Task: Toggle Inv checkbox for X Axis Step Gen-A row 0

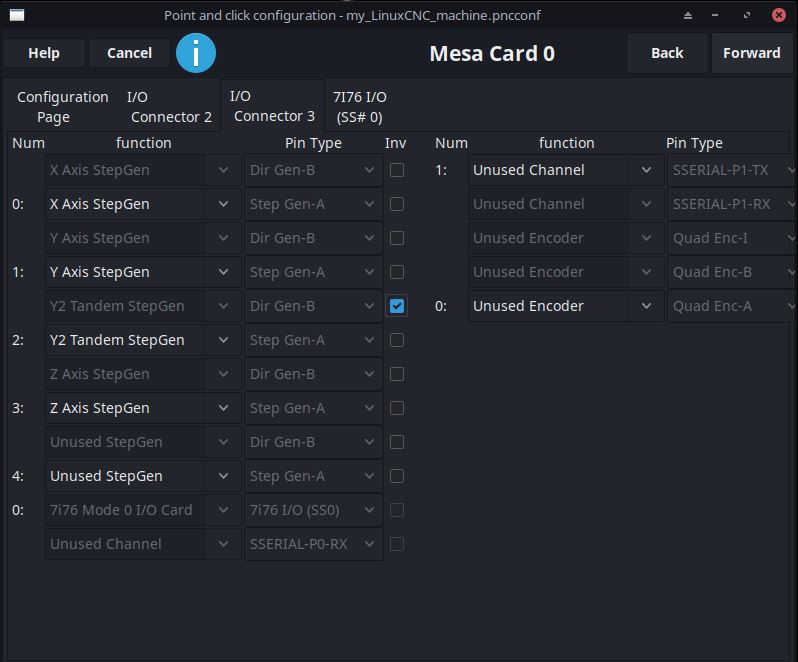Action: (396, 204)
